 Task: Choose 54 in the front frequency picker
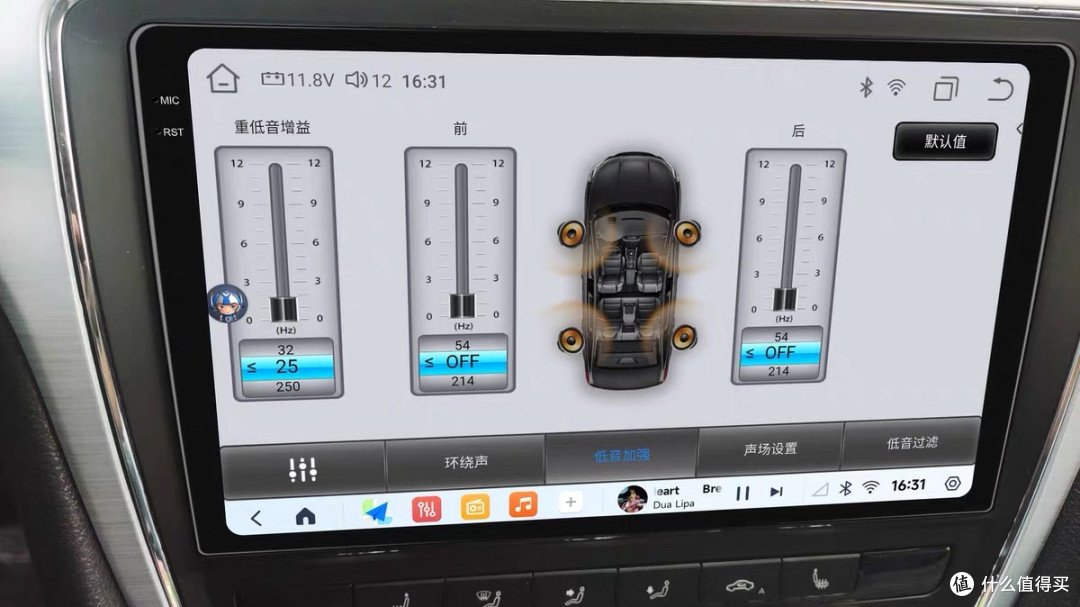coord(462,344)
